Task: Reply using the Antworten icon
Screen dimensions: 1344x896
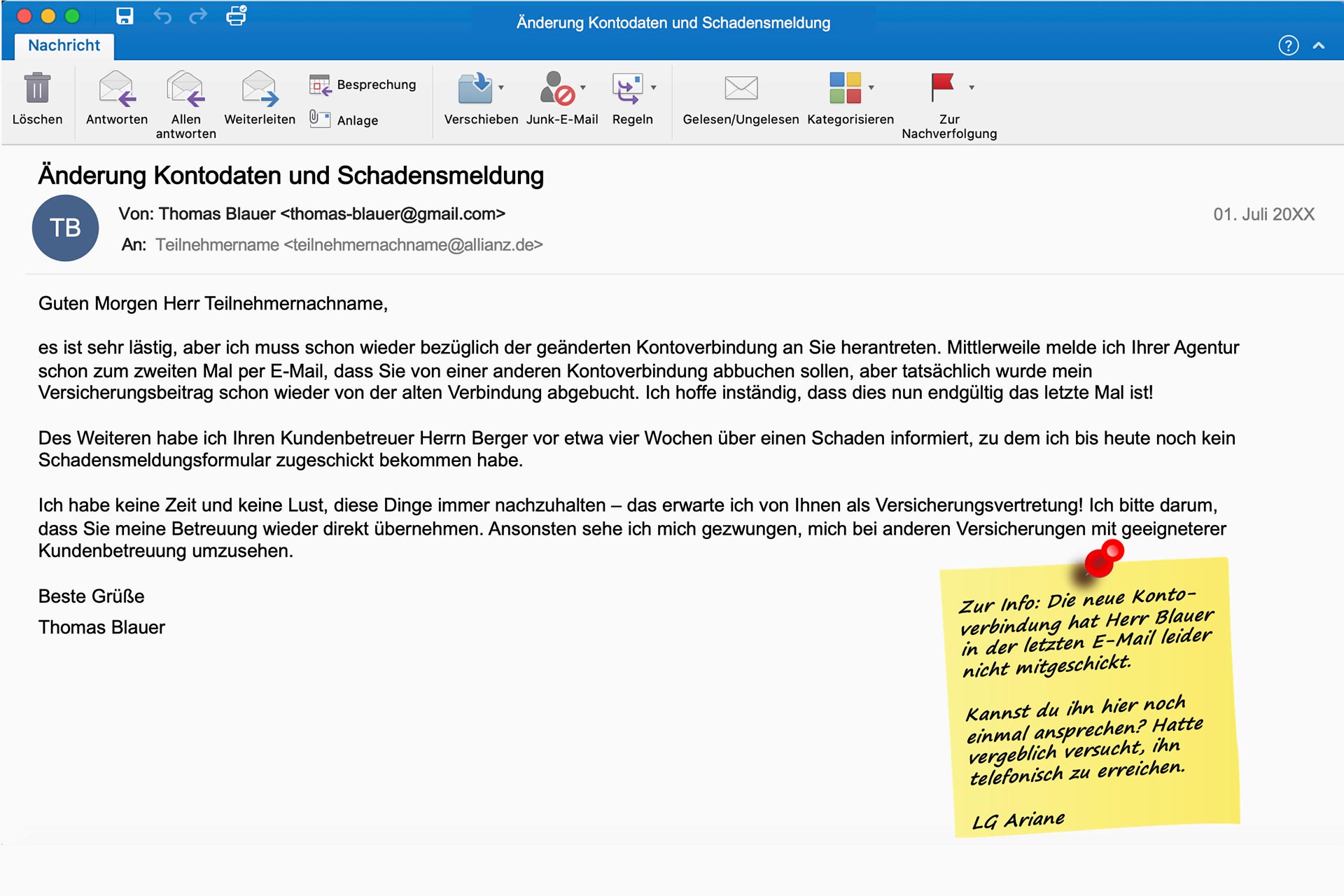Action: [x=116, y=89]
